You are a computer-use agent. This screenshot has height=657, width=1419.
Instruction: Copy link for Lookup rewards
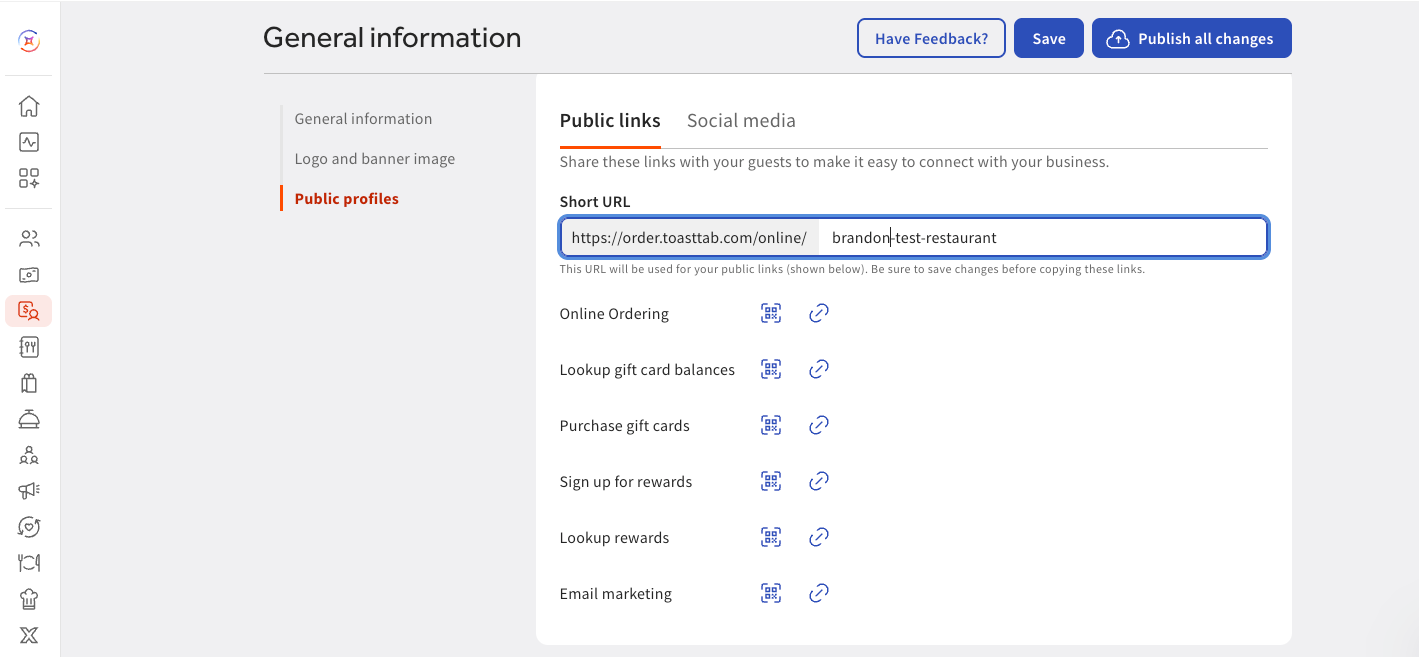click(x=819, y=537)
